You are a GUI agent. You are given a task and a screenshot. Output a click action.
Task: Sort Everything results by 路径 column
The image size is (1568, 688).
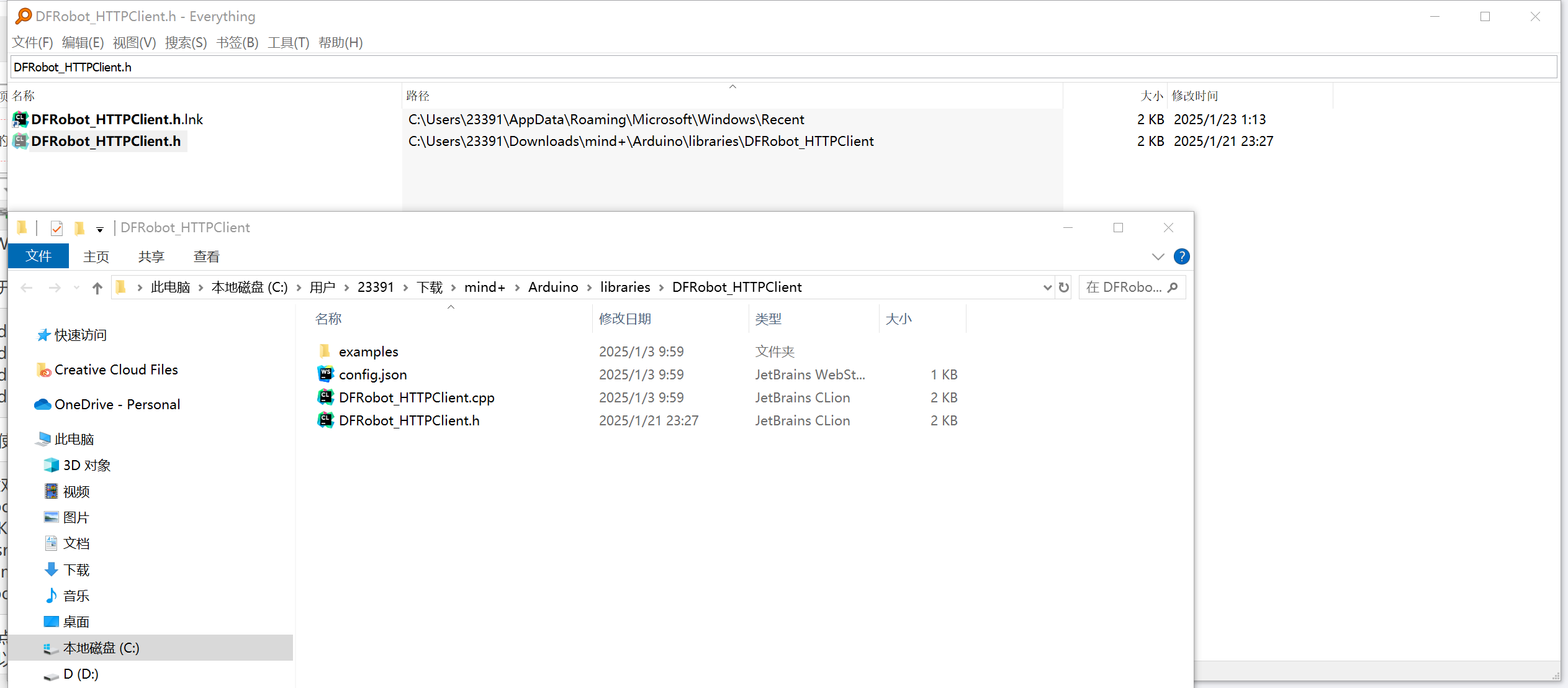(732, 96)
